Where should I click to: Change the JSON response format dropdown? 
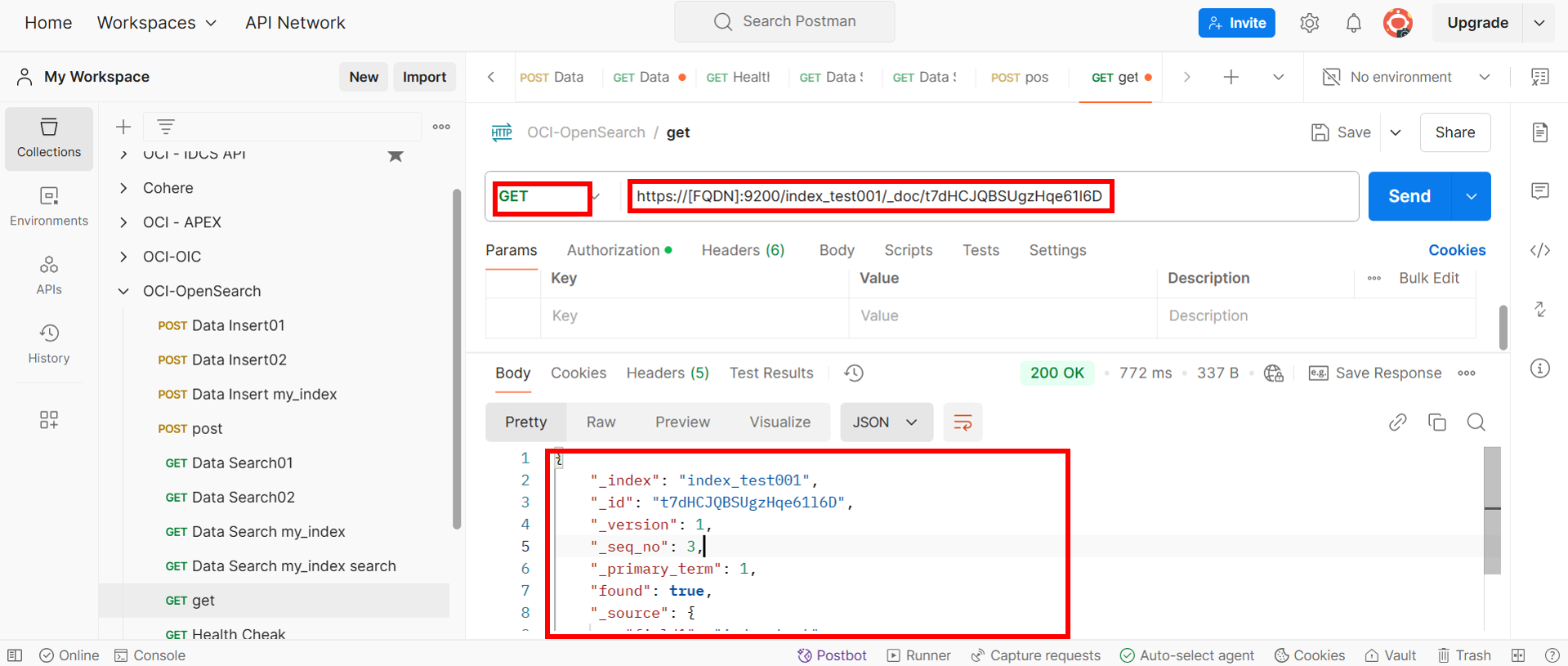pyautogui.click(x=887, y=422)
